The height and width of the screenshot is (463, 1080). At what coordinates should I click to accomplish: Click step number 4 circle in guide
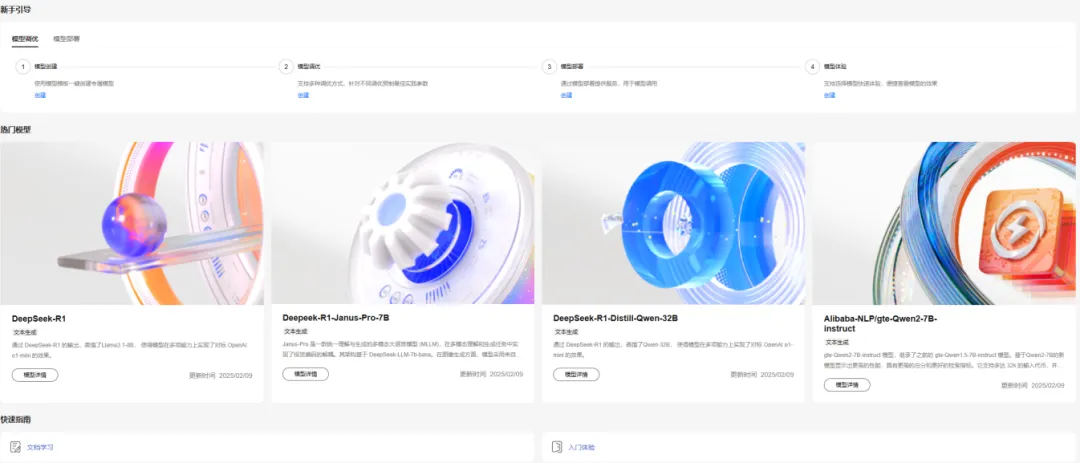pyautogui.click(x=813, y=67)
